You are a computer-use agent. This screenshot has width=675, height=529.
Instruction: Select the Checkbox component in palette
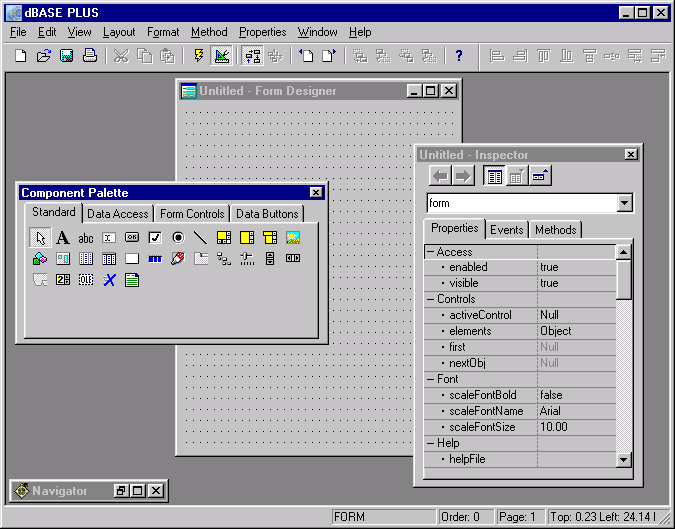155,237
